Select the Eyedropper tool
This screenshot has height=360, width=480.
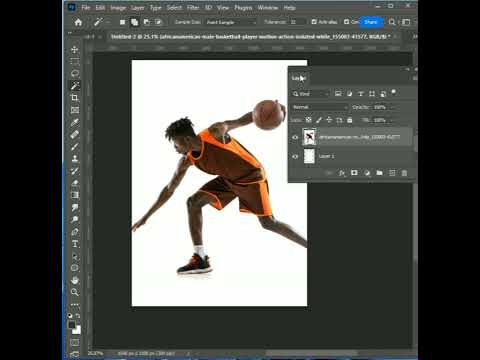coord(75,122)
